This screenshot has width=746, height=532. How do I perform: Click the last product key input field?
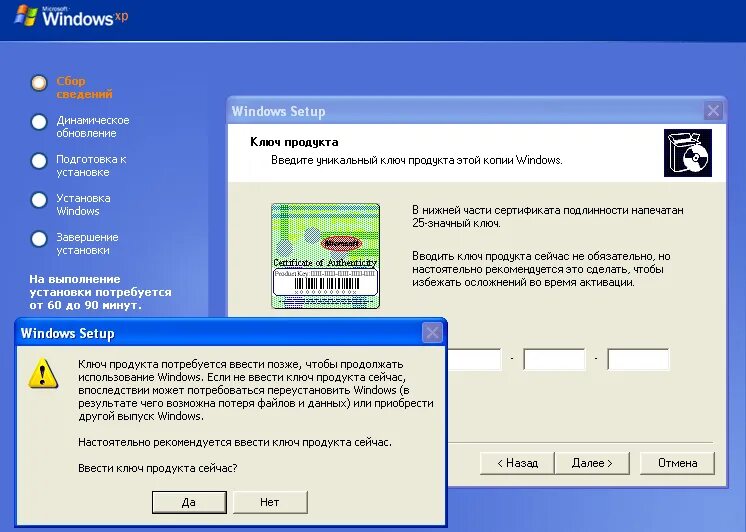[638, 359]
